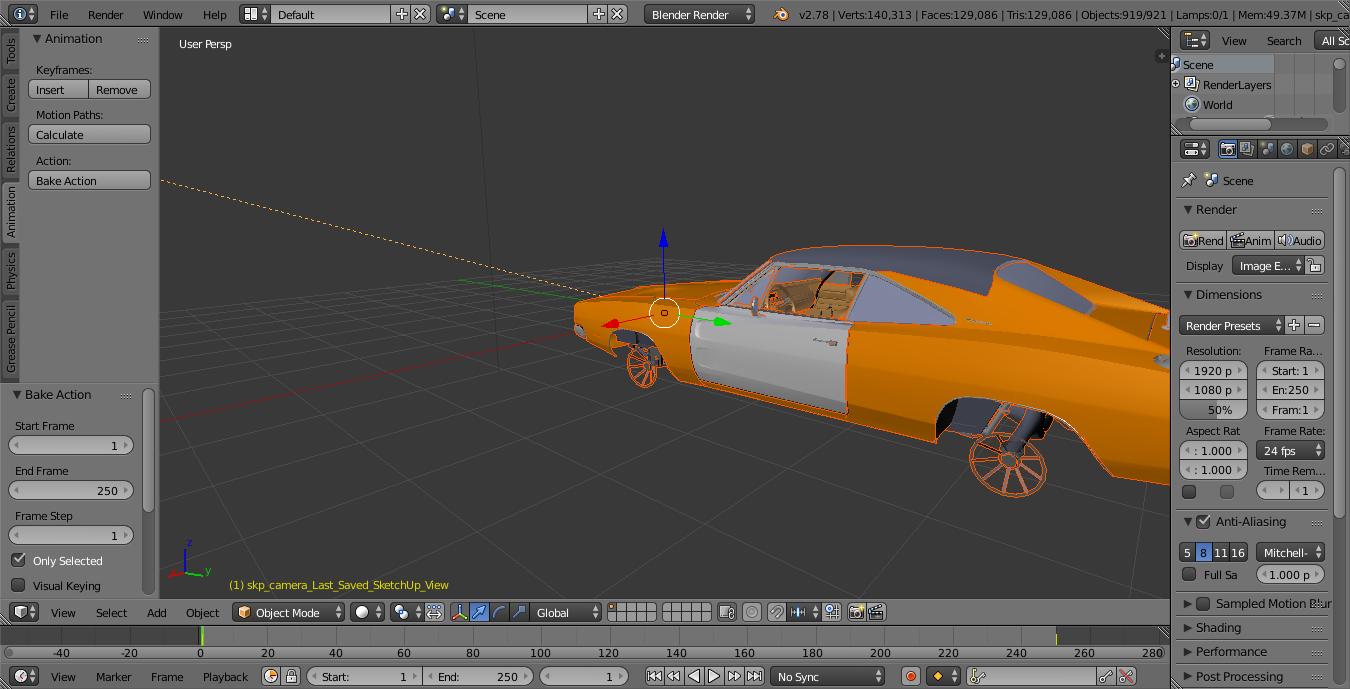Switch to the Physics tab
1350x689 pixels.
pyautogui.click(x=11, y=270)
